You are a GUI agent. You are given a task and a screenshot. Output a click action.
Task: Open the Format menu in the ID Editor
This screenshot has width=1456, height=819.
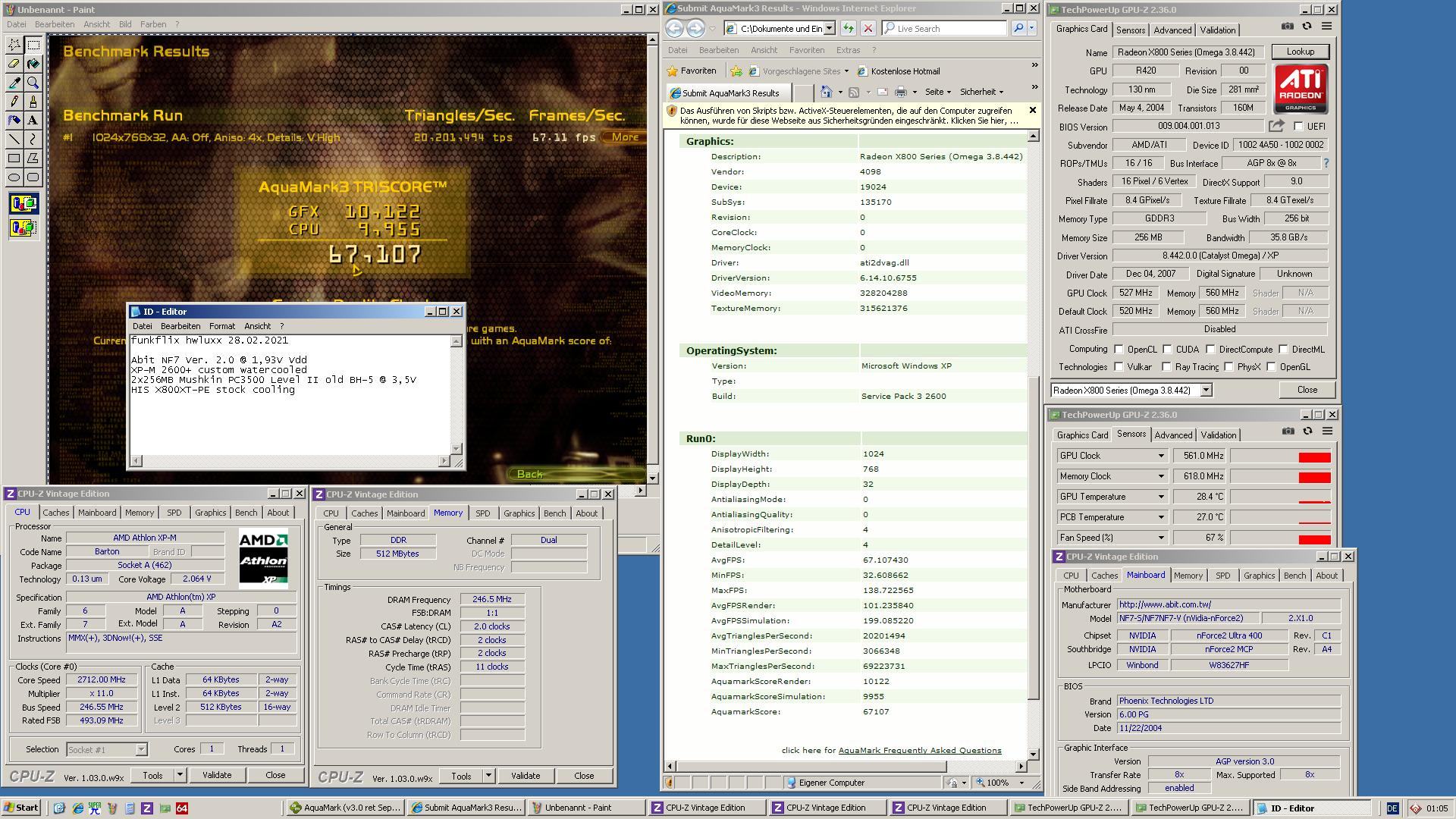tap(222, 326)
